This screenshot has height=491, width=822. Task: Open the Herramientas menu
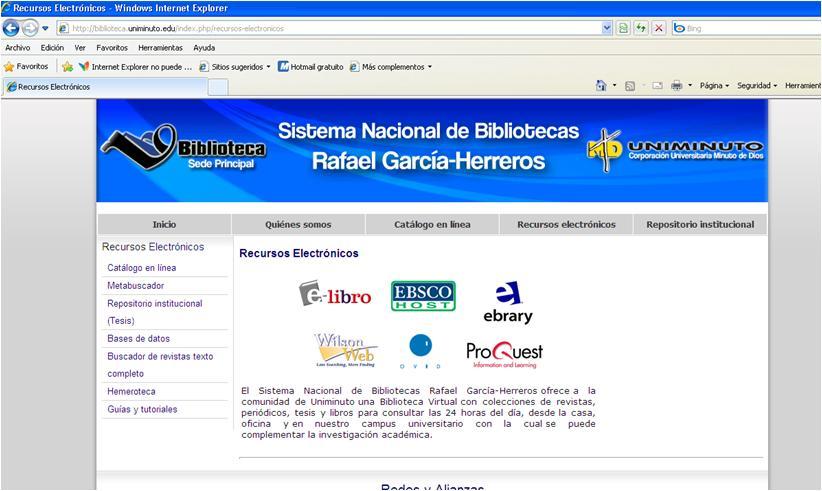(160, 48)
